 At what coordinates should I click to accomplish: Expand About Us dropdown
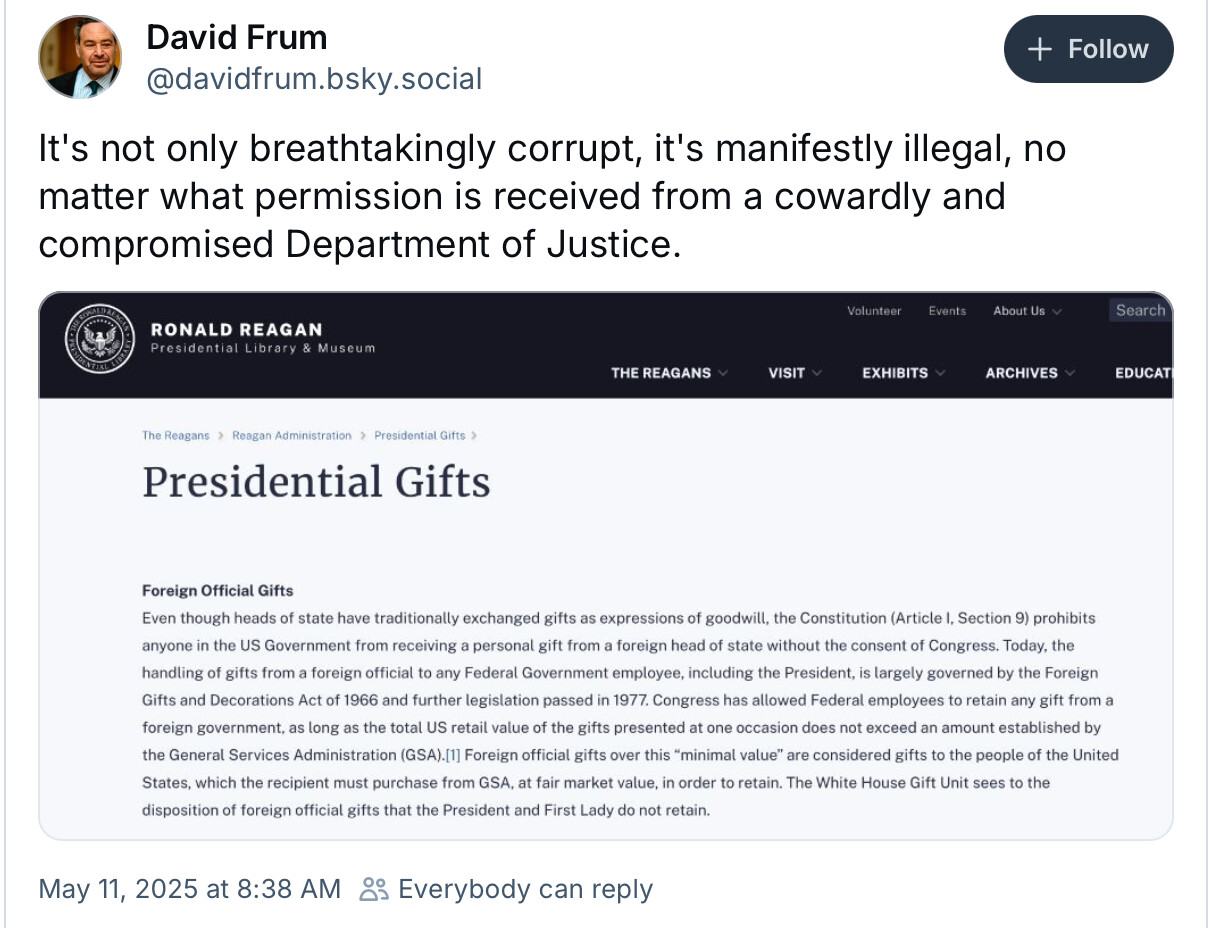(1027, 311)
